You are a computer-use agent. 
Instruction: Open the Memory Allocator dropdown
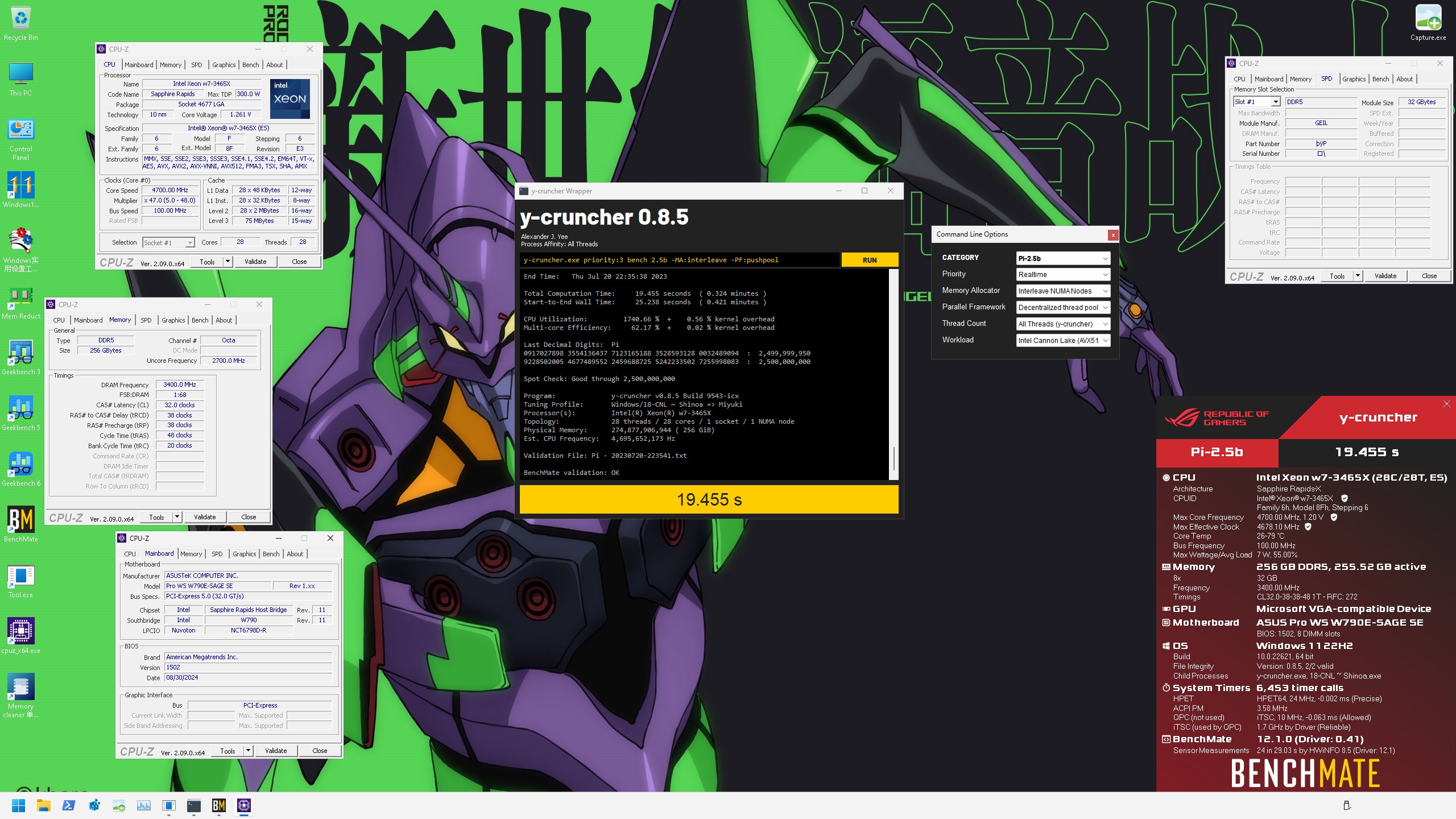click(1063, 291)
